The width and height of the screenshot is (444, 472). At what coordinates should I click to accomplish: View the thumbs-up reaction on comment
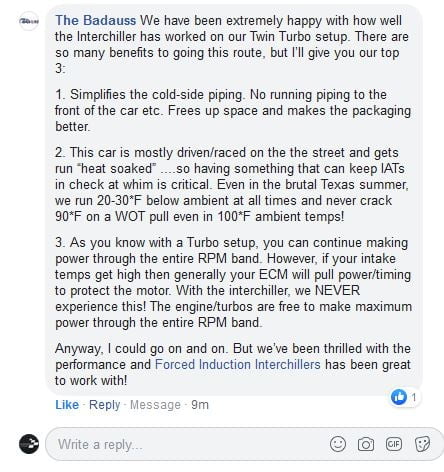[x=399, y=397]
